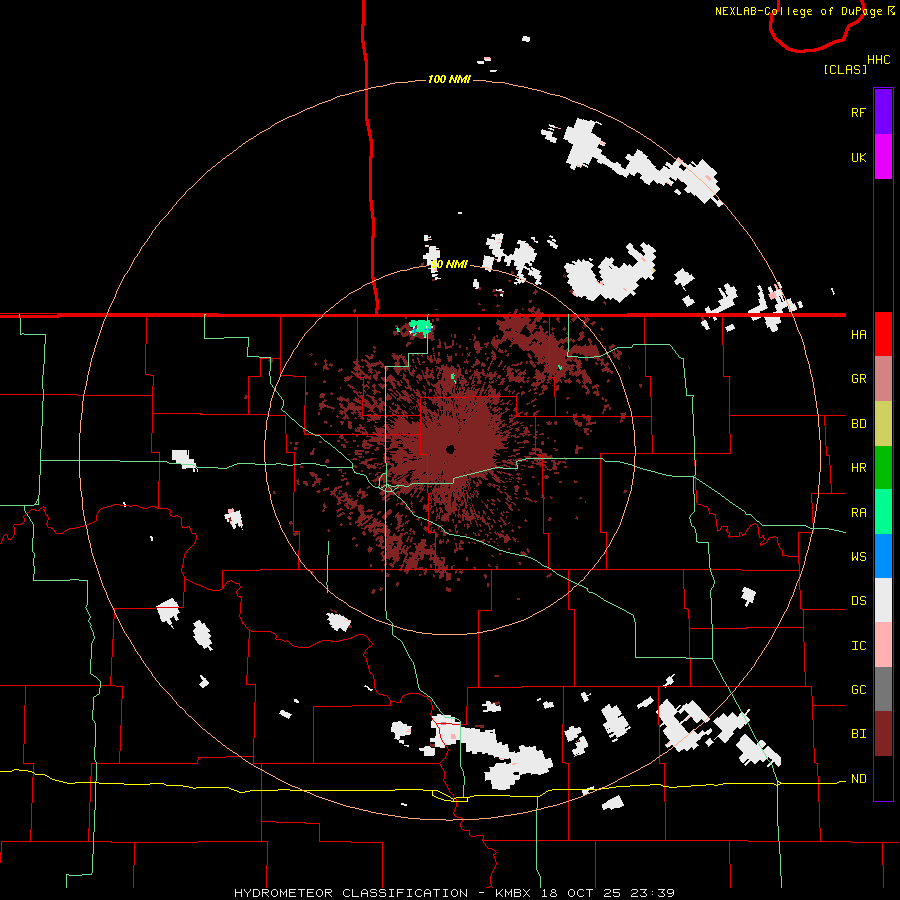Click the black radar site dot at center
Image resolution: width=900 pixels, height=900 pixels.
pos(451,449)
